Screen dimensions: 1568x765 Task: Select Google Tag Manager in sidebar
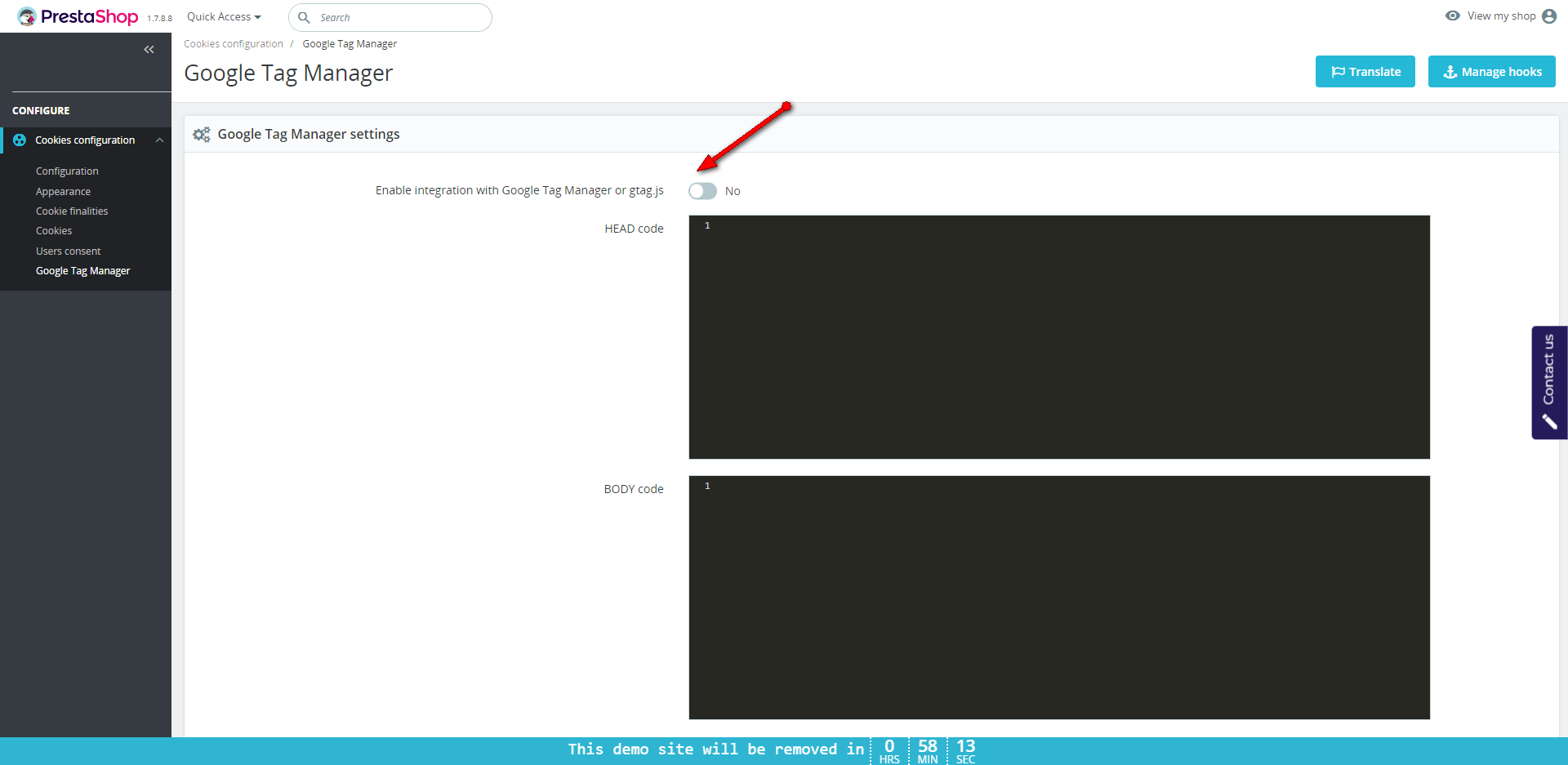83,271
